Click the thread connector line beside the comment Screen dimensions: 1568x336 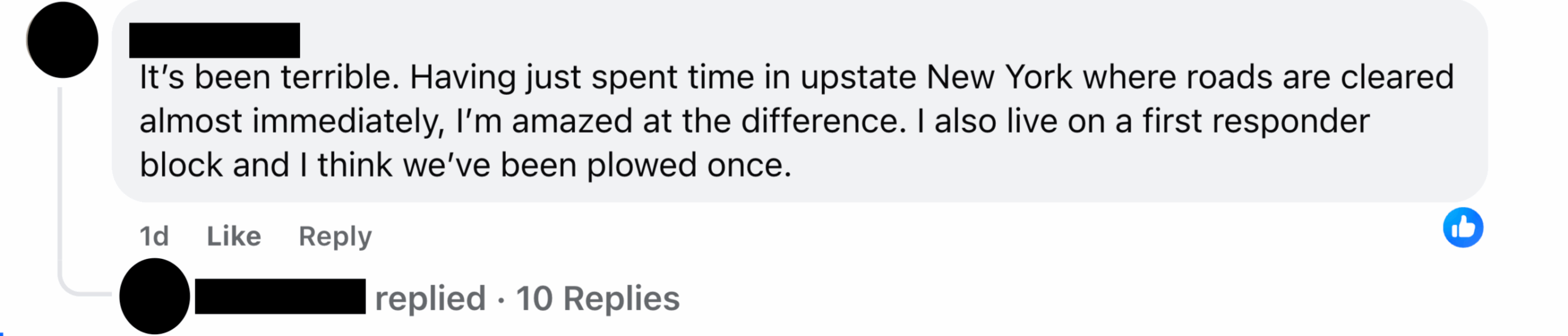pyautogui.click(x=60, y=184)
